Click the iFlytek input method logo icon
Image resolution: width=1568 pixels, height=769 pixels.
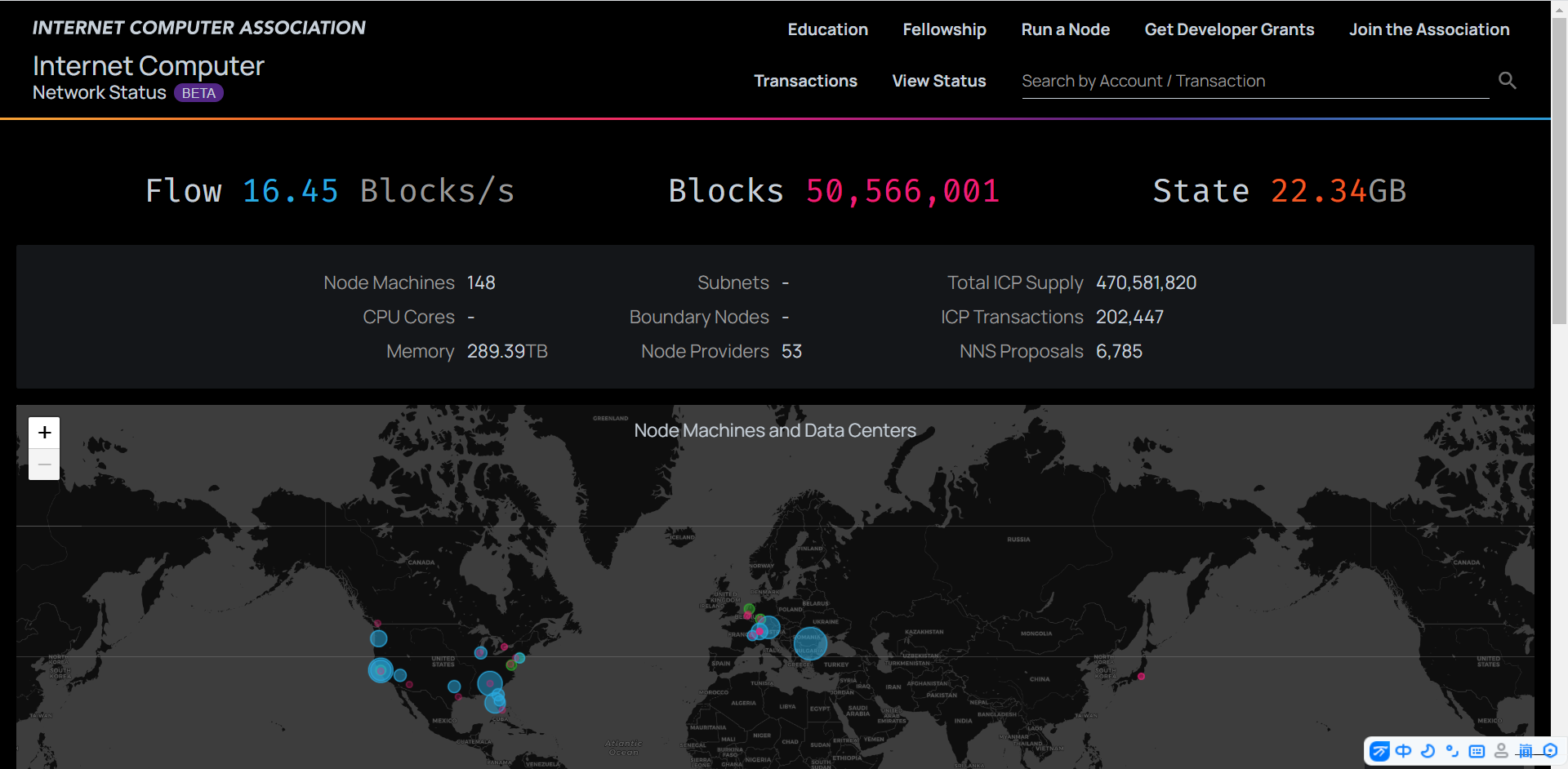pos(1379,751)
